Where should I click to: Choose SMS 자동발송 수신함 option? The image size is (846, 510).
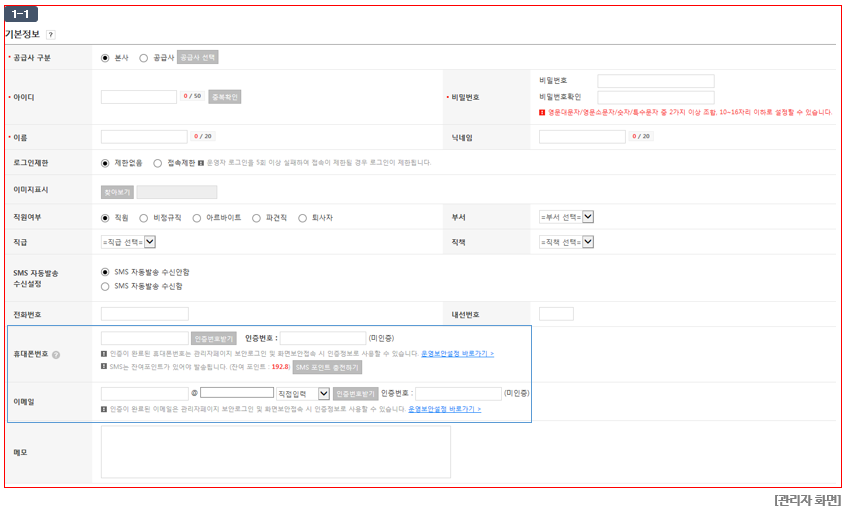[105, 287]
